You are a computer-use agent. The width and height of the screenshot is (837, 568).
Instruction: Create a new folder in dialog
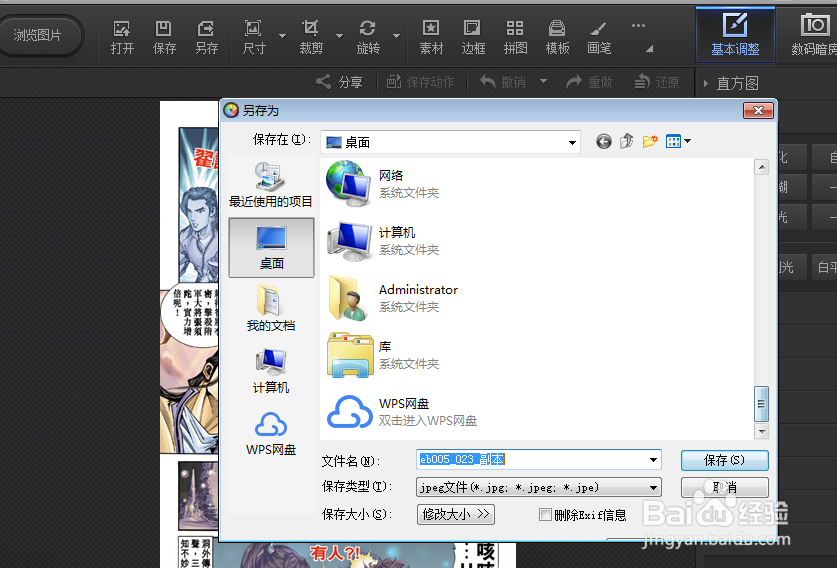(650, 141)
